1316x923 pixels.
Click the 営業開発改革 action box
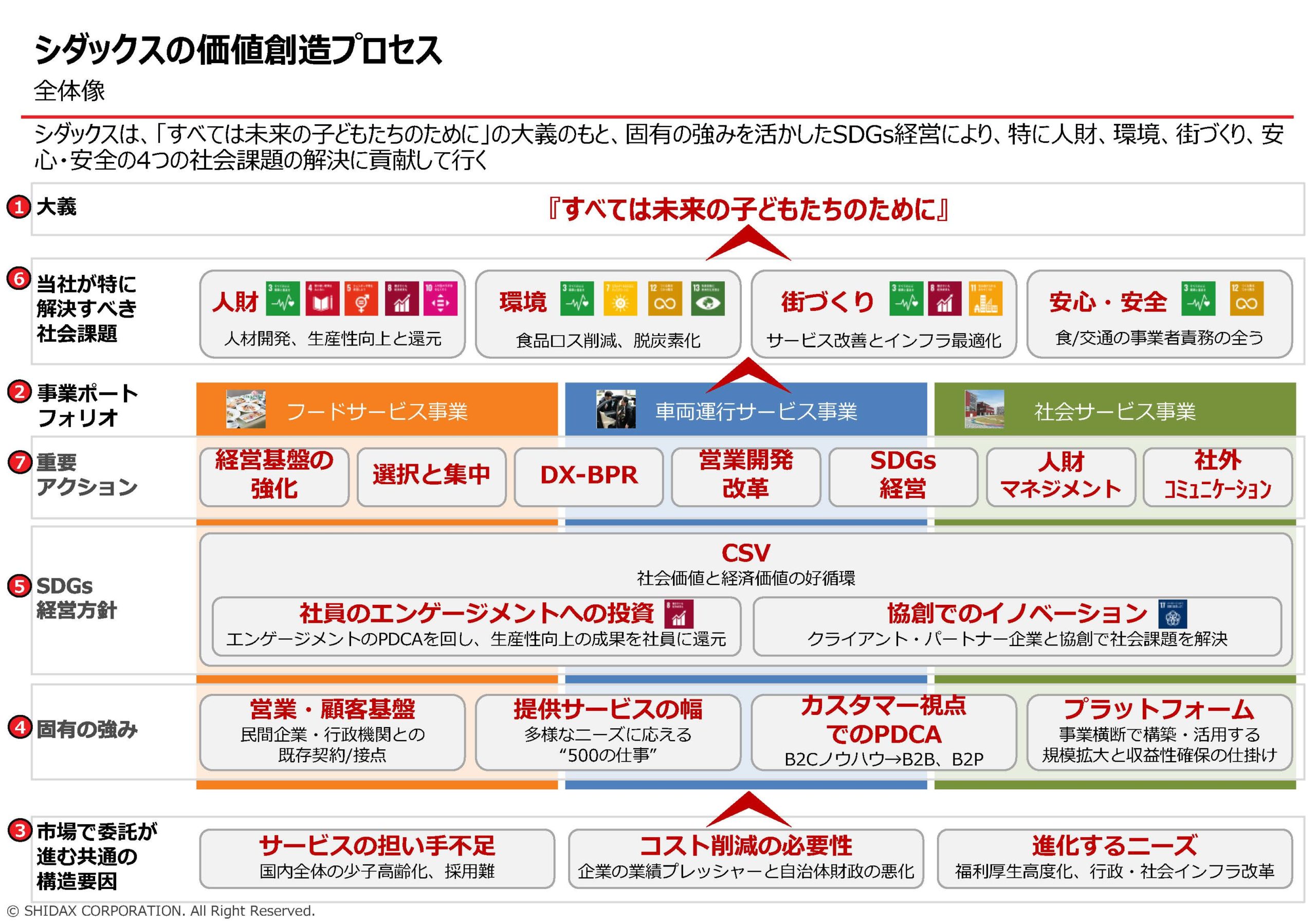click(x=746, y=477)
